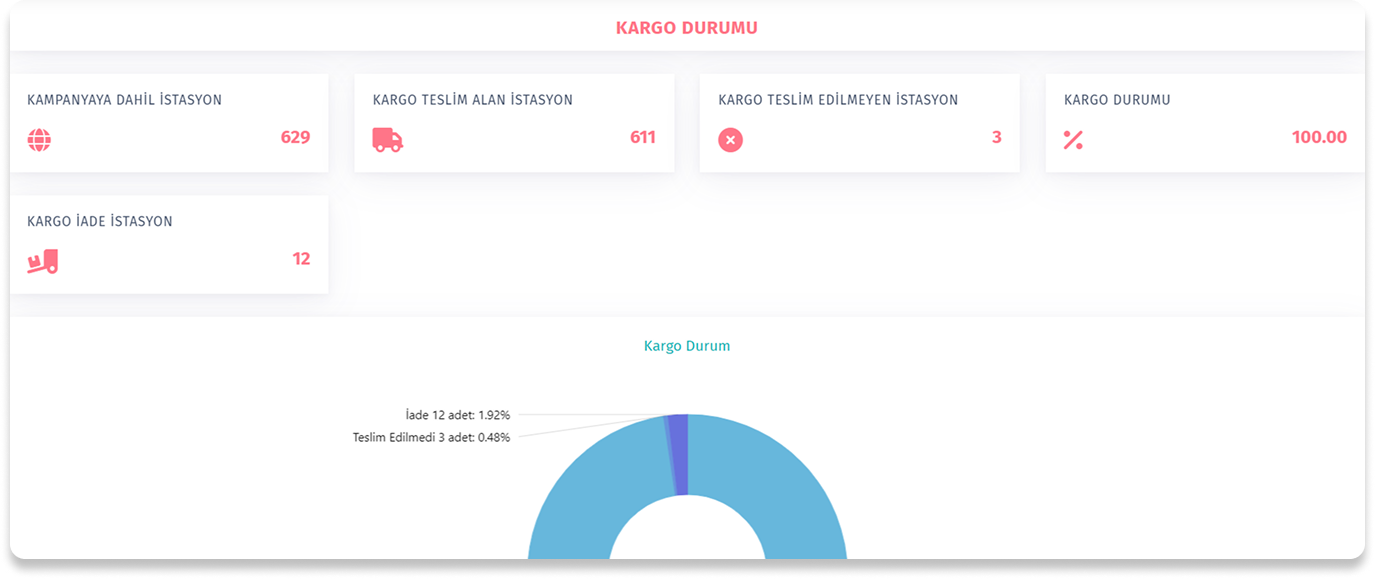
Task: Click the Kargo Durum chart title
Action: tap(686, 346)
